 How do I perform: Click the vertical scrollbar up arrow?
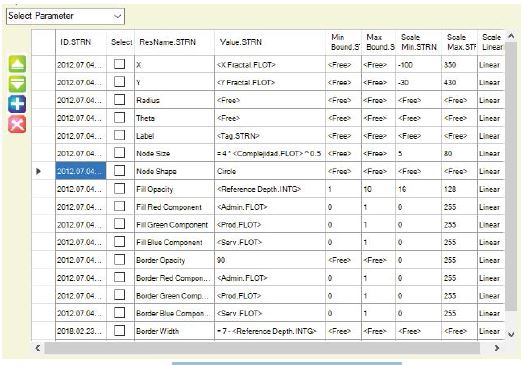click(511, 36)
